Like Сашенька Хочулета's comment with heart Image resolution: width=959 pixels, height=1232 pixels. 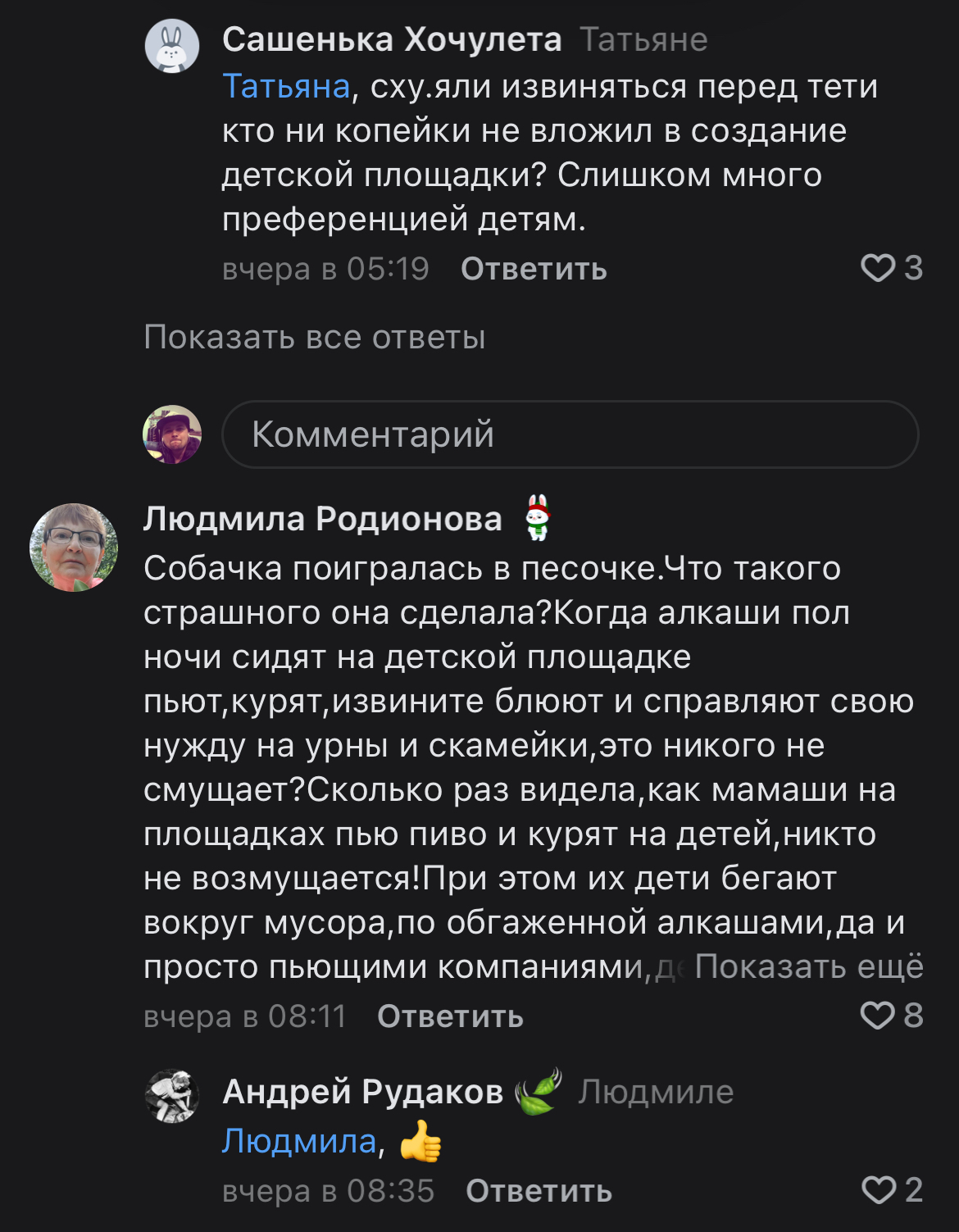click(x=878, y=268)
